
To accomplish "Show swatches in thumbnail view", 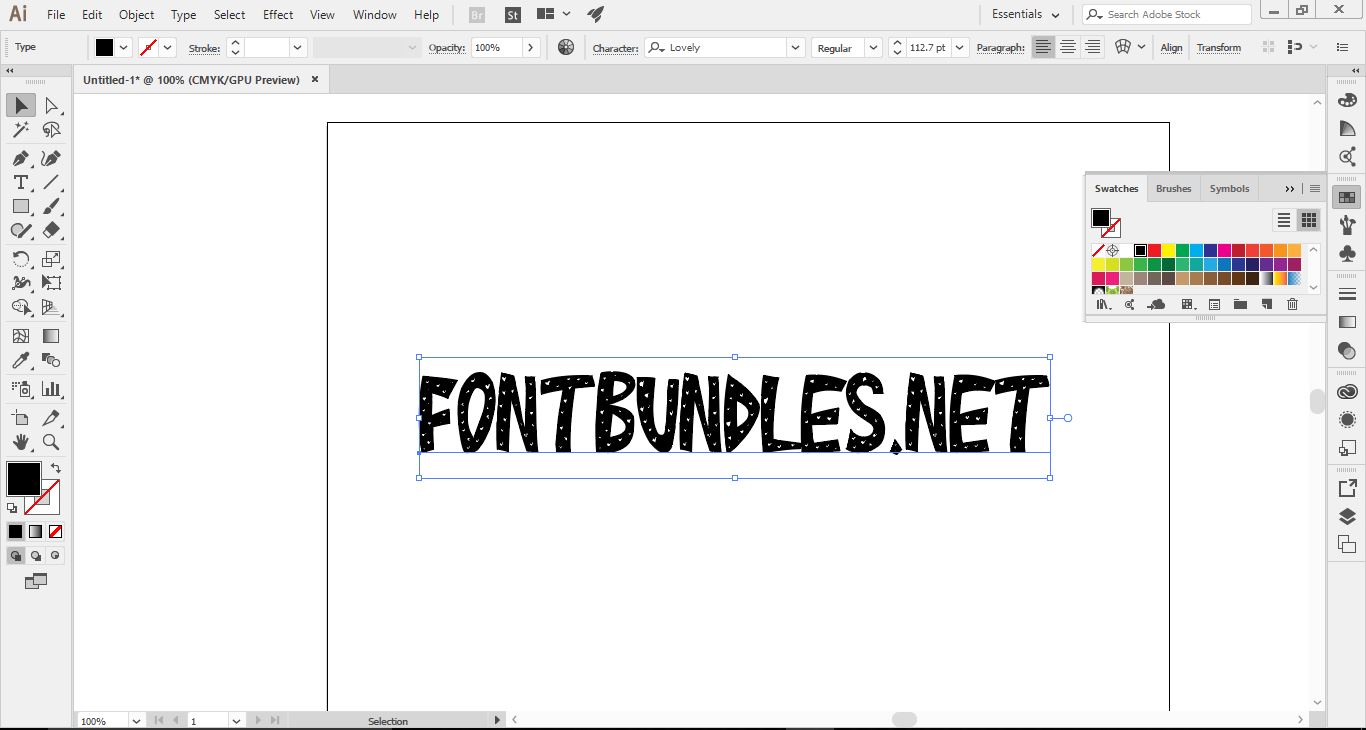I will [1308, 220].
